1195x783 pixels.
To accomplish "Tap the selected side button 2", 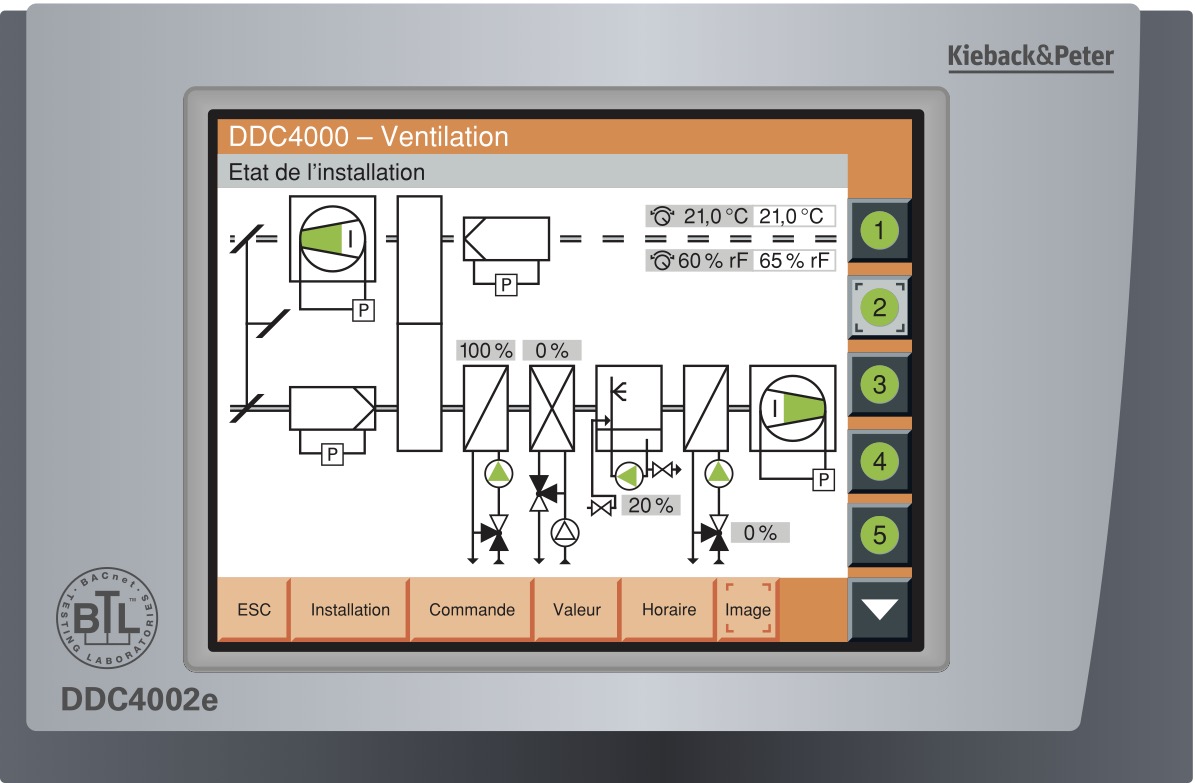I will click(x=879, y=307).
